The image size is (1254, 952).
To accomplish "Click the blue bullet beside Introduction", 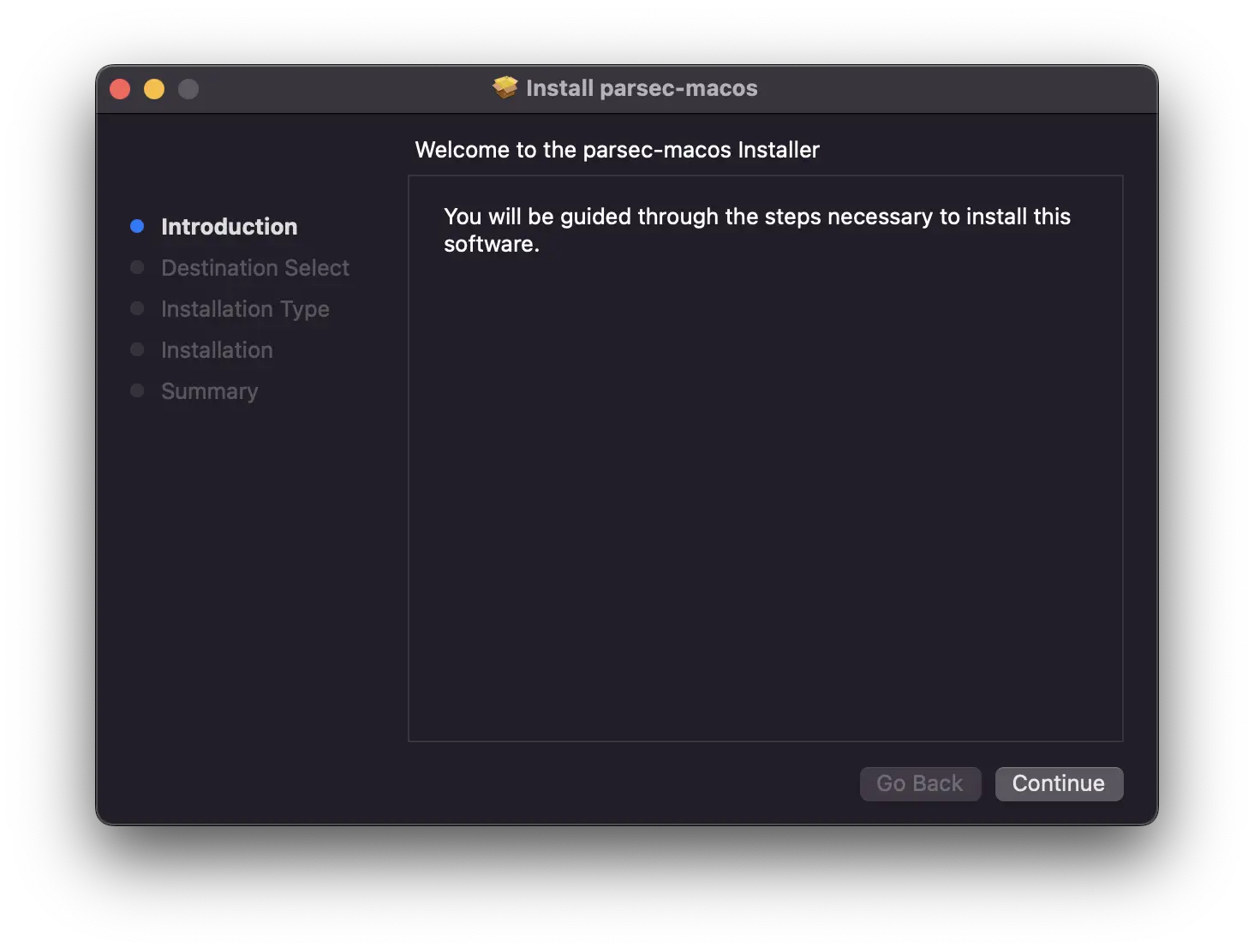I will [x=137, y=226].
